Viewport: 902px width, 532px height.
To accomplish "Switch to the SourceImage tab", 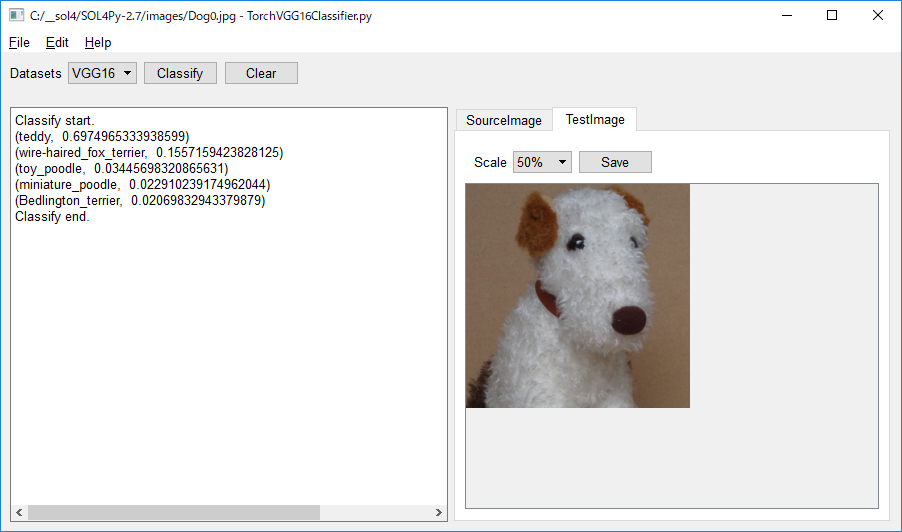I will [504, 120].
